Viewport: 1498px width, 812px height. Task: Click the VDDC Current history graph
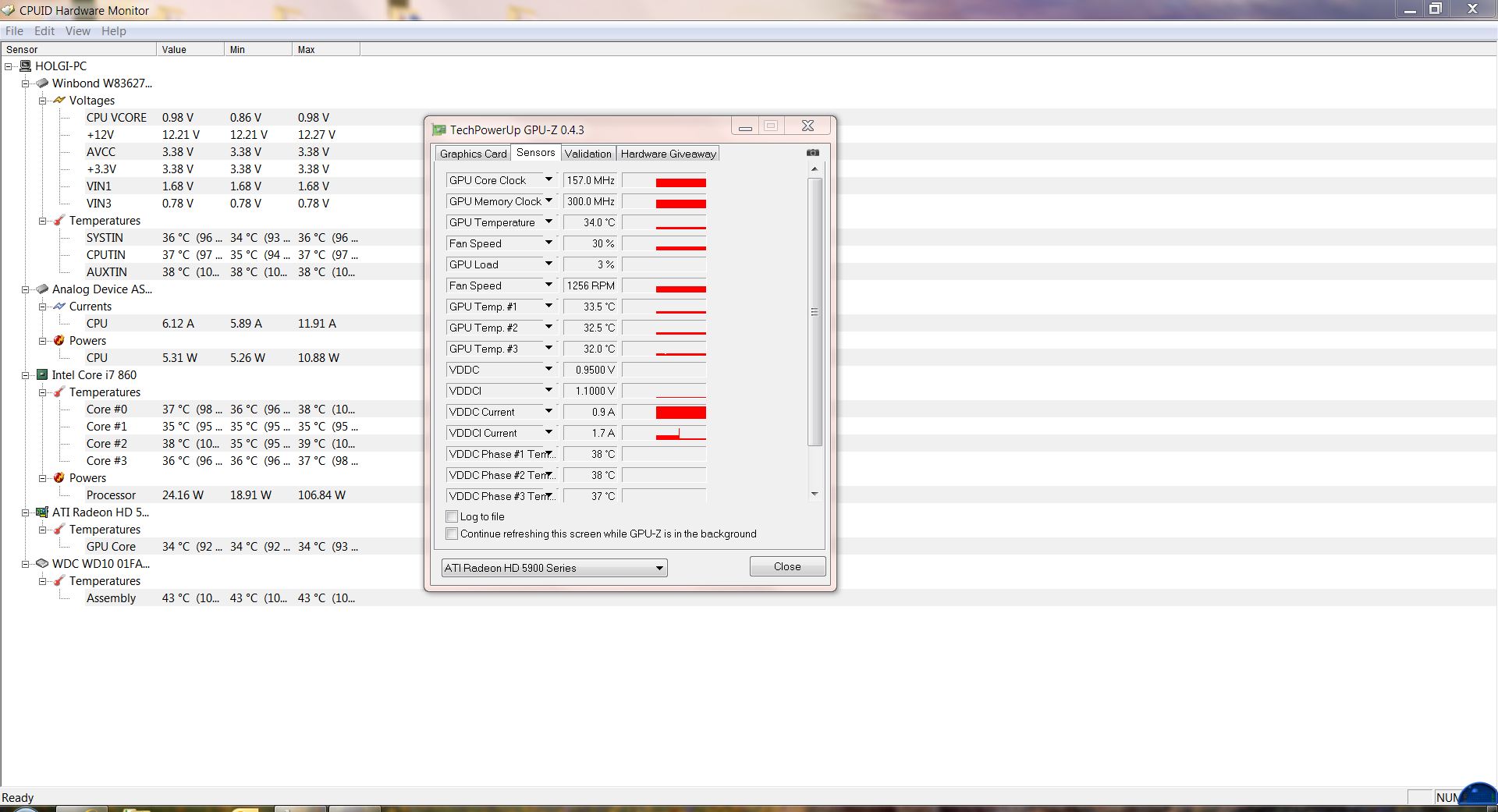click(665, 412)
